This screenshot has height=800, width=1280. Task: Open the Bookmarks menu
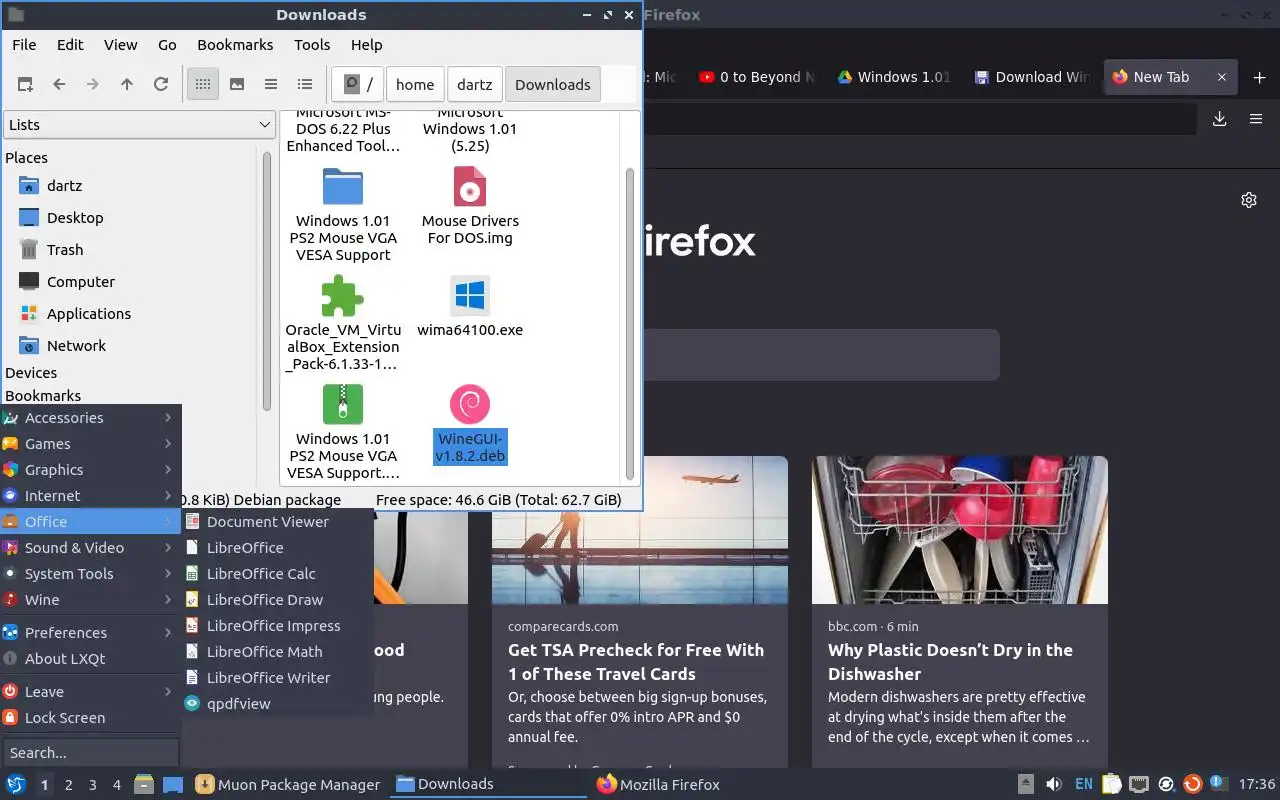tap(235, 45)
